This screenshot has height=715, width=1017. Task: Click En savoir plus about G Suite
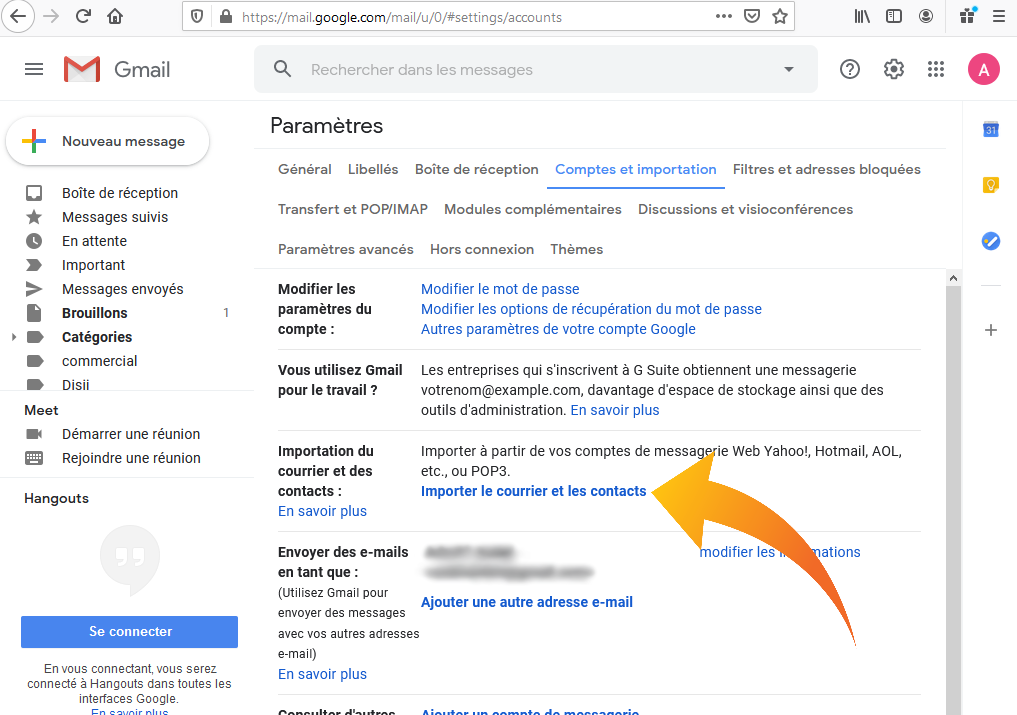coord(615,411)
